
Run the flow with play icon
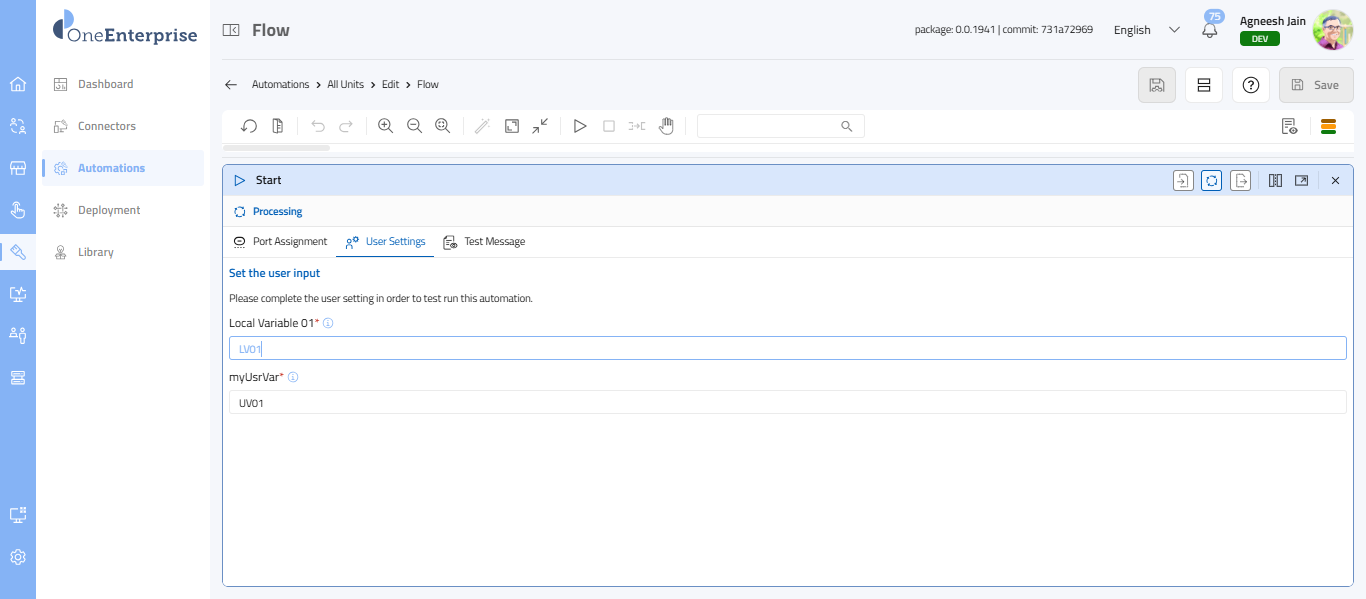point(579,126)
